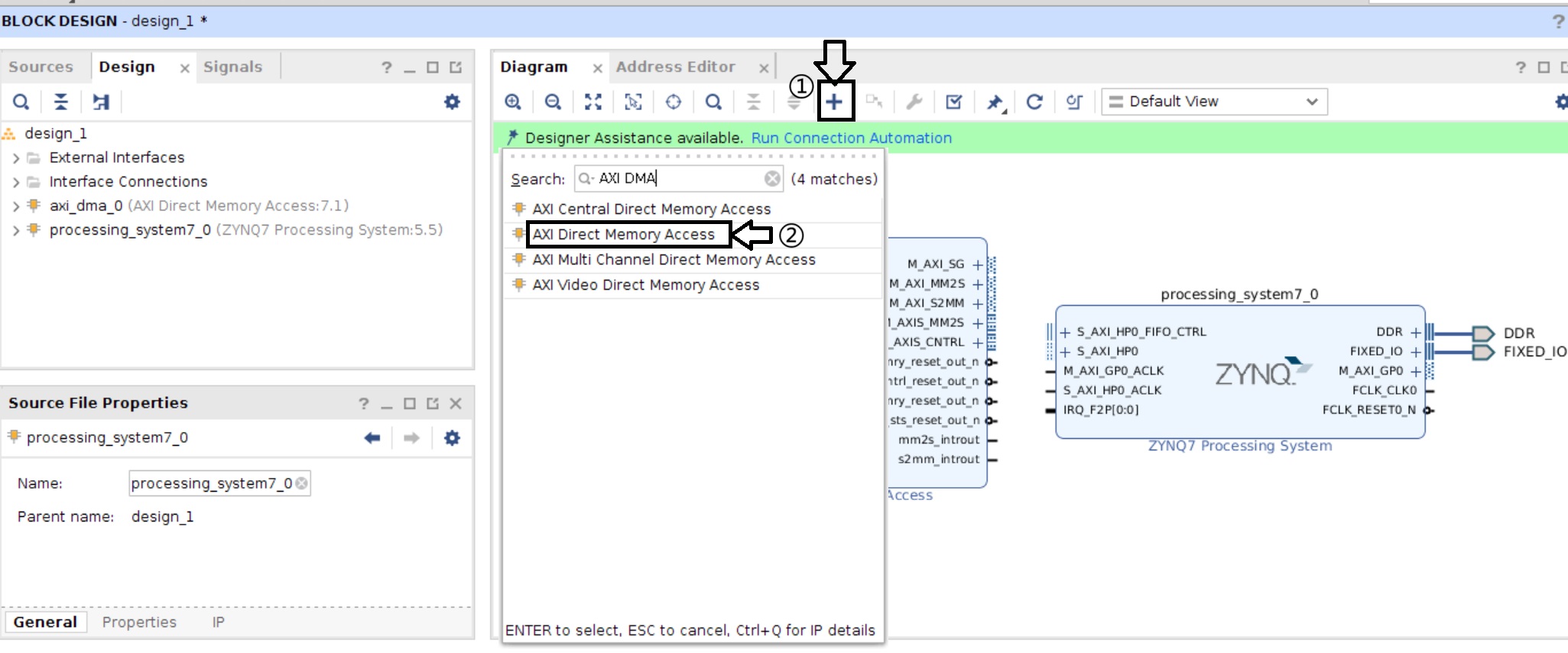Click the hierarchy icon beside Design panel's collapse-all

pos(101,102)
